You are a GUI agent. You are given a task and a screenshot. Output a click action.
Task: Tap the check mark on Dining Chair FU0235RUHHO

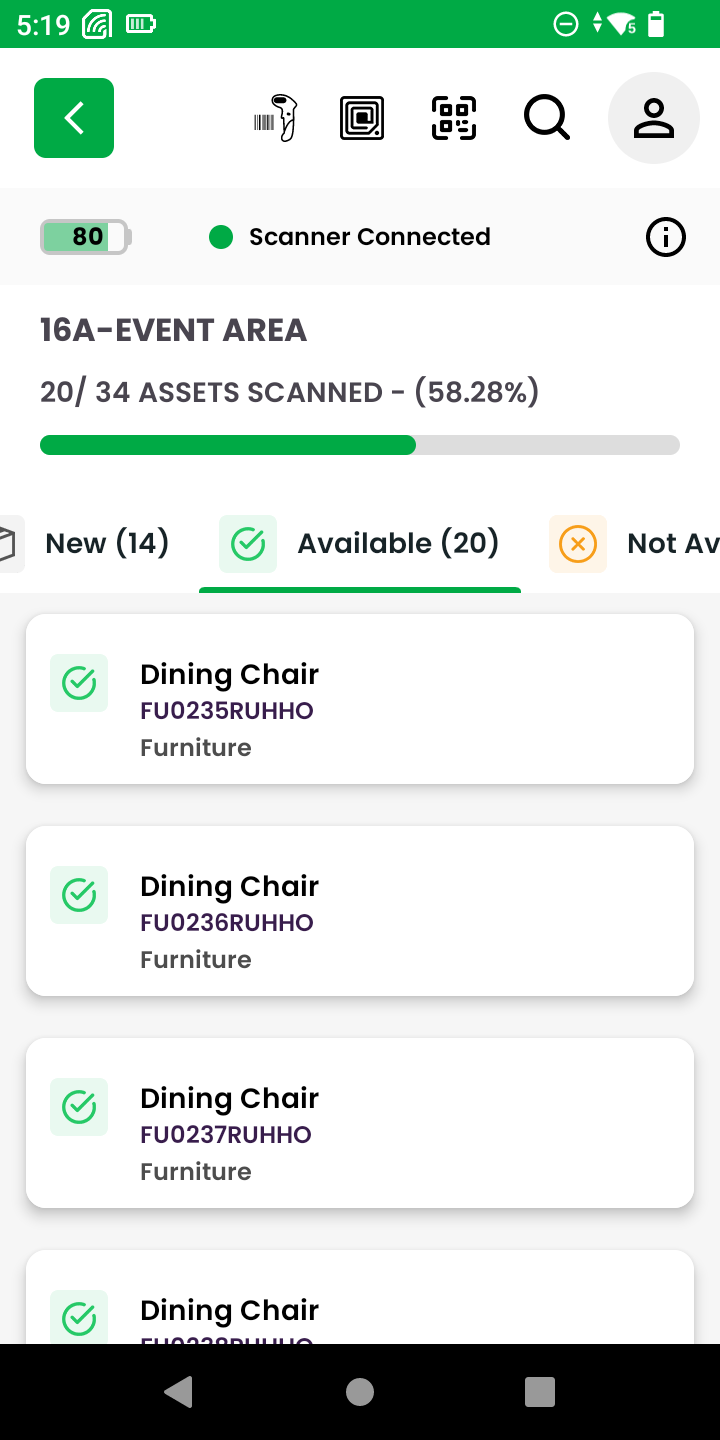[x=79, y=683]
